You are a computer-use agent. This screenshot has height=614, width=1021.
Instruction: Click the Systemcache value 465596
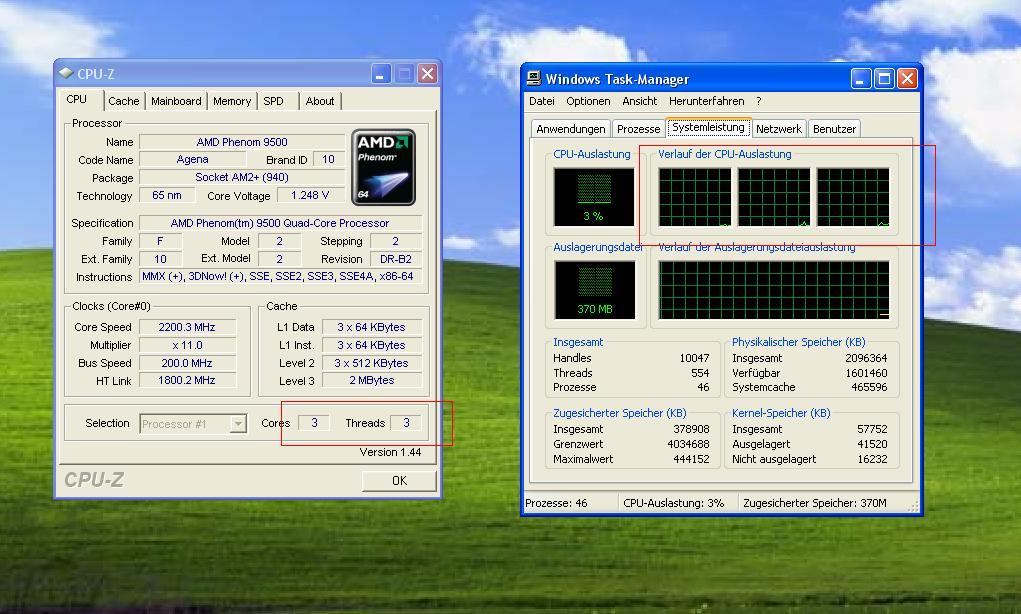click(869, 387)
